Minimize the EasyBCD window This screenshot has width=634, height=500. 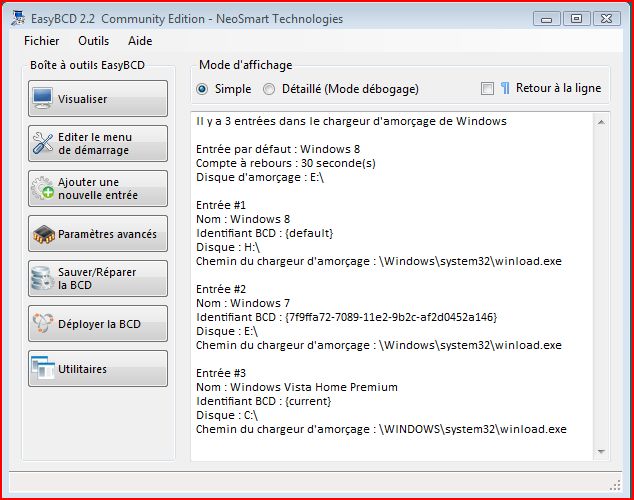[547, 19]
